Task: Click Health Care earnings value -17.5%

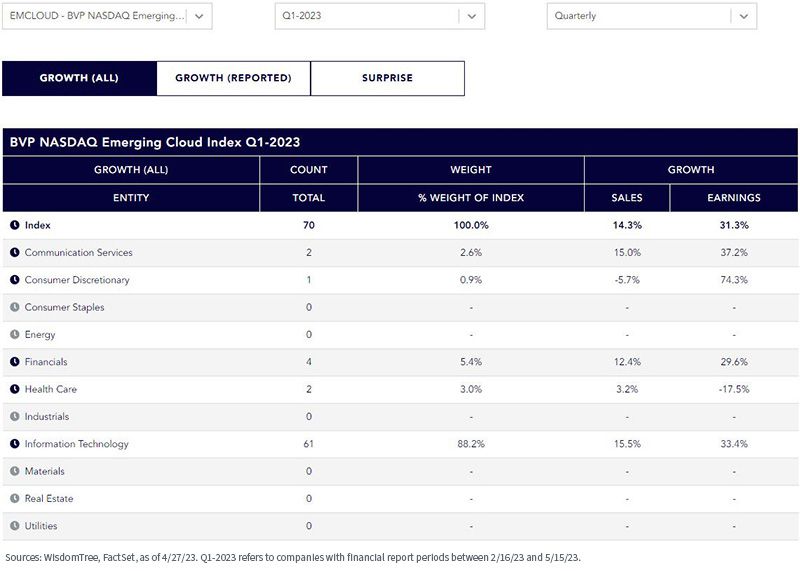Action: (x=734, y=389)
